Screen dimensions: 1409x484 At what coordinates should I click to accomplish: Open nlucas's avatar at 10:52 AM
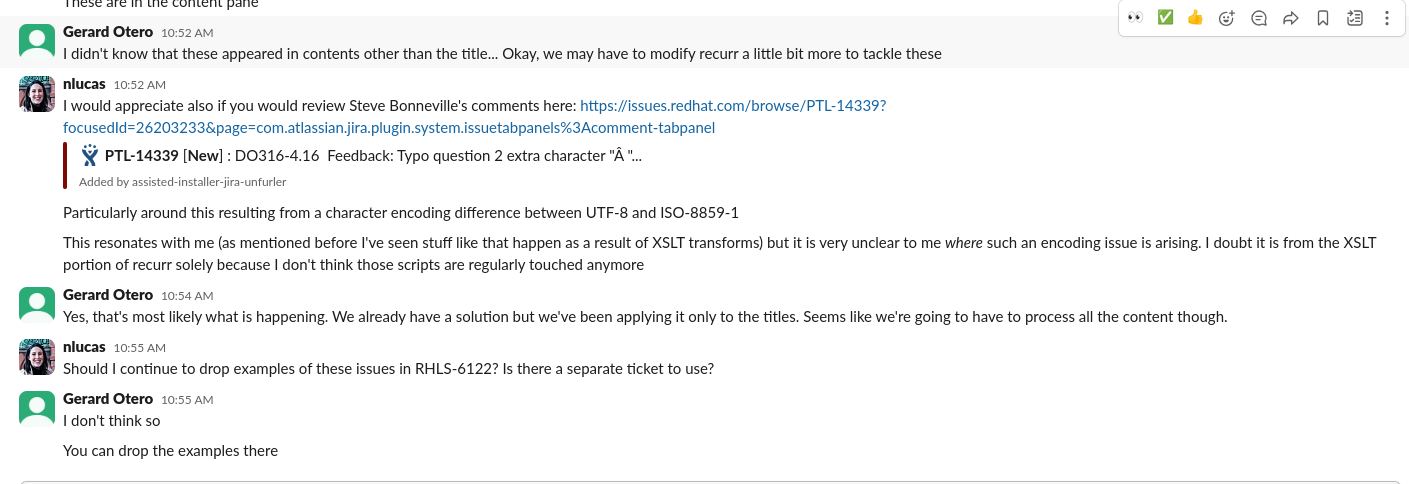(x=37, y=94)
